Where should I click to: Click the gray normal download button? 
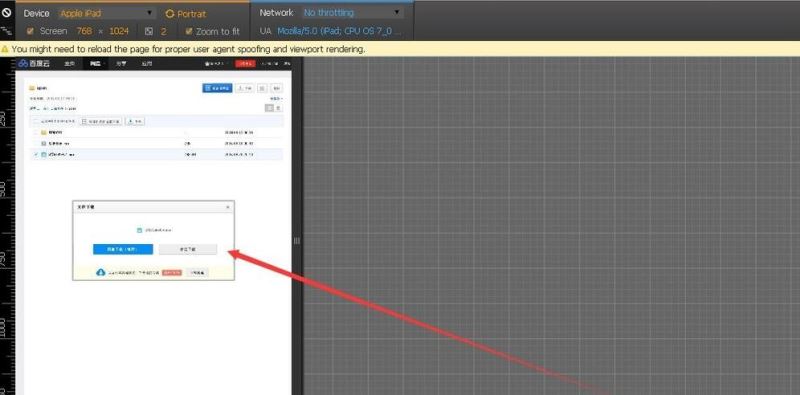point(188,249)
